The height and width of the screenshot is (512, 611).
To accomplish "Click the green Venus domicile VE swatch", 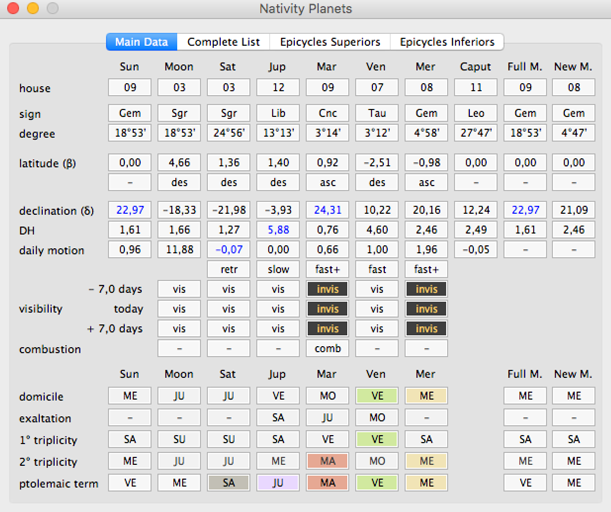I will click(376, 395).
